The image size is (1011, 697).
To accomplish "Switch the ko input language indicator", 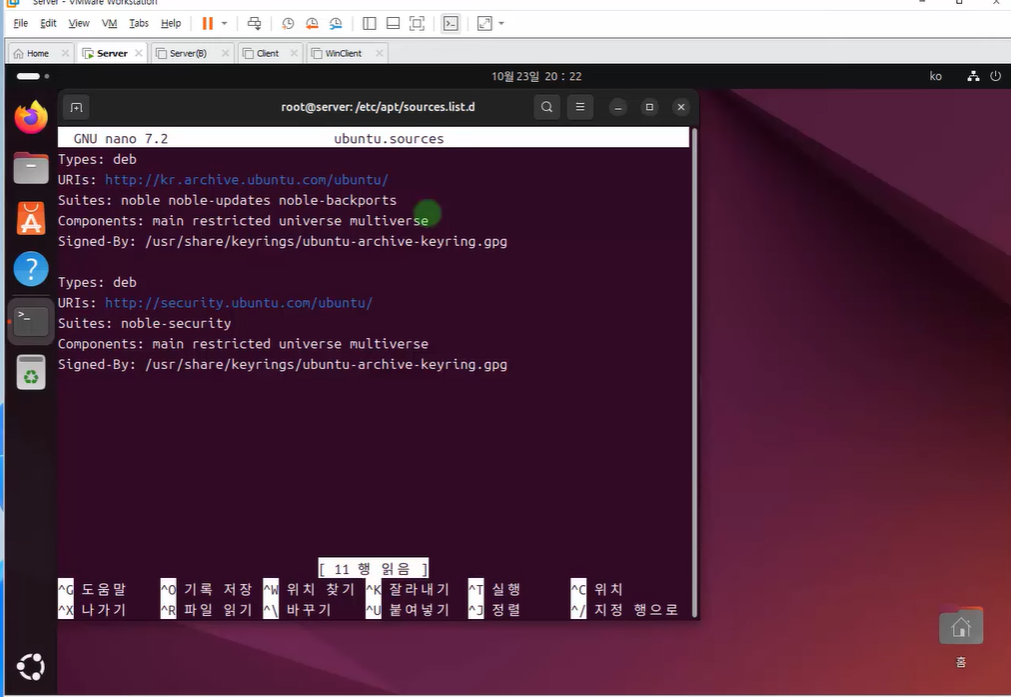I will point(936,76).
